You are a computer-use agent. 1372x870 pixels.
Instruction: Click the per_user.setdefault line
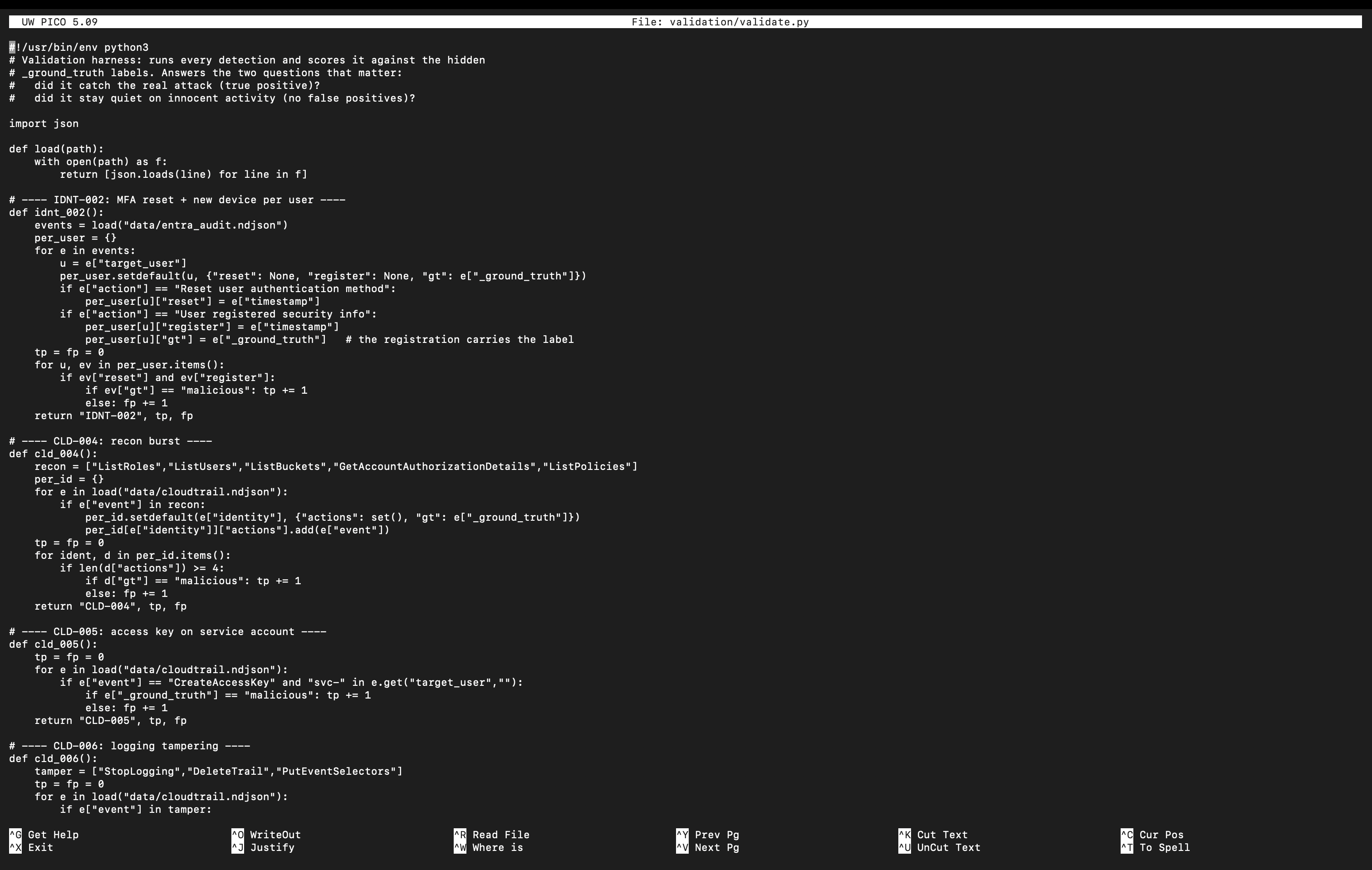[323, 276]
